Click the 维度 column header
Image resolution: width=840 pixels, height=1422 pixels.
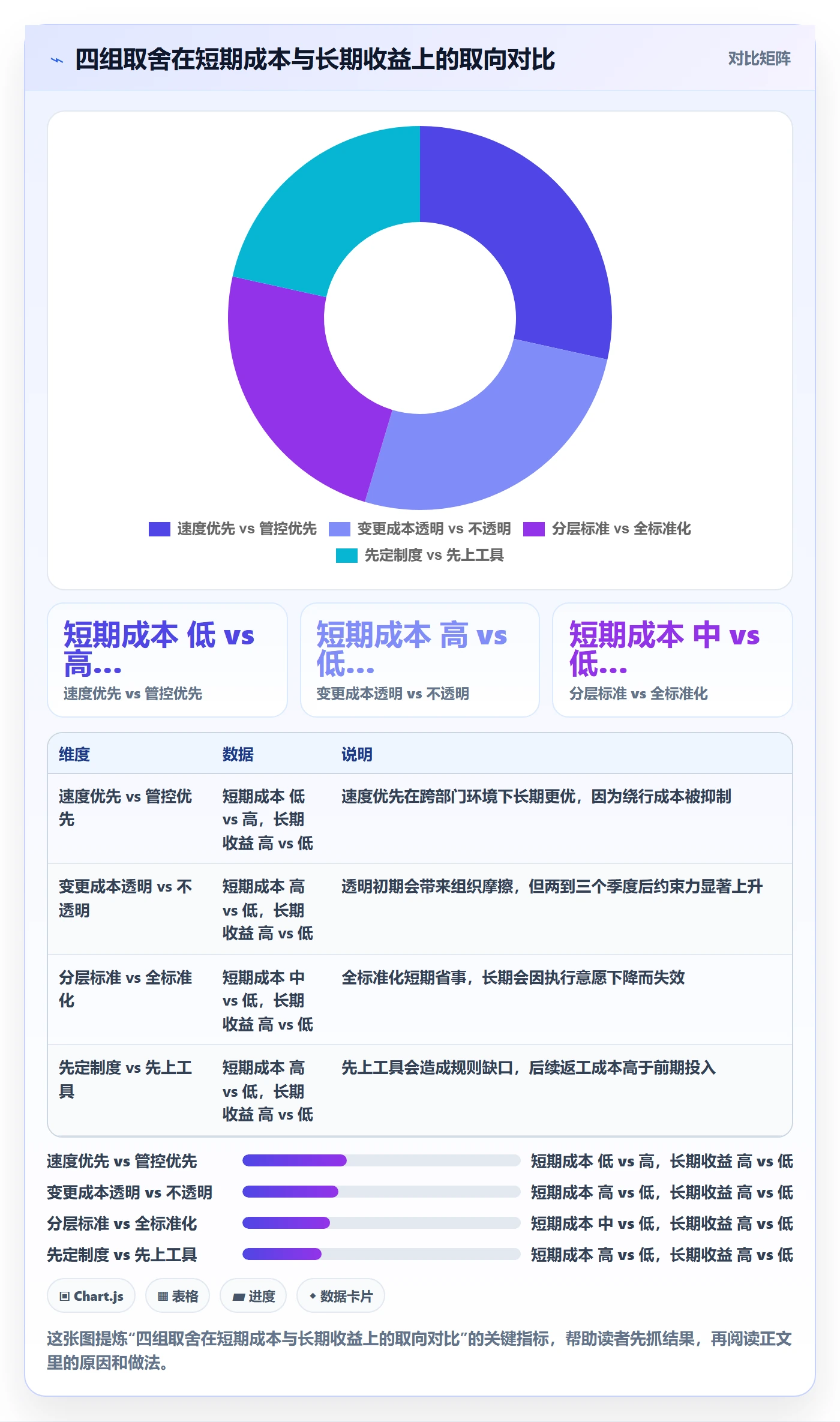pyautogui.click(x=74, y=754)
